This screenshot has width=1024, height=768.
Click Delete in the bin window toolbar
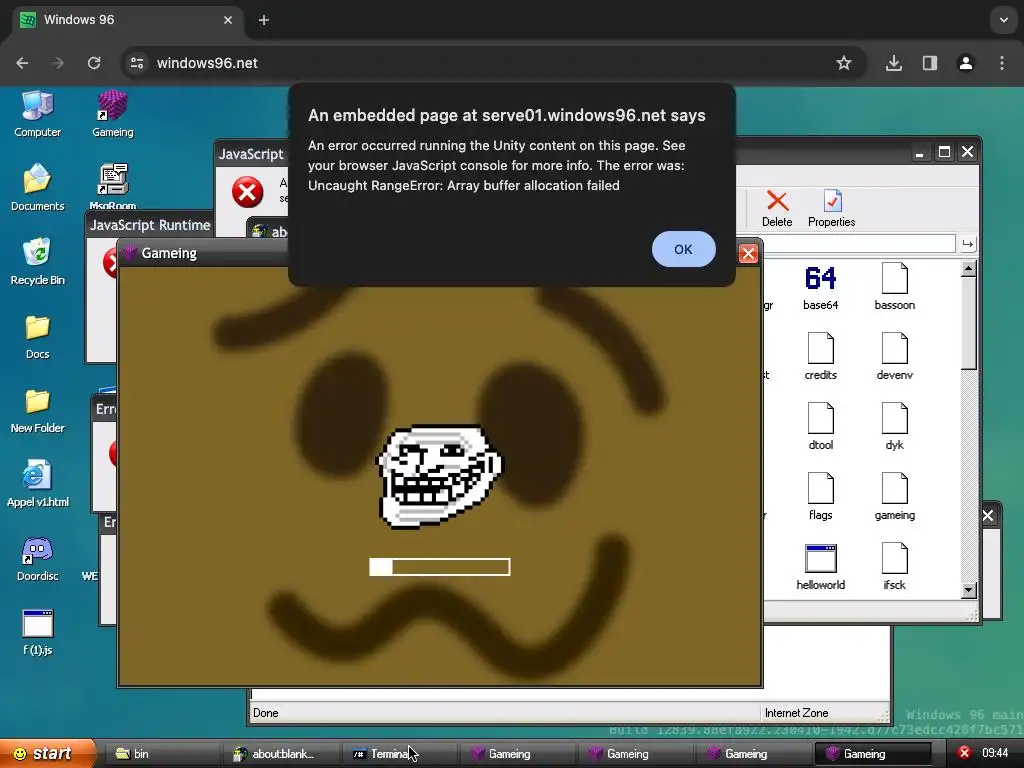776,209
